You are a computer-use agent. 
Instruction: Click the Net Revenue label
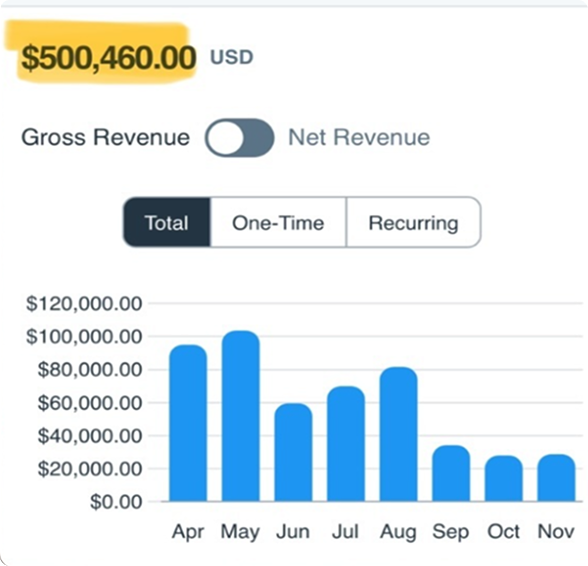(x=359, y=137)
